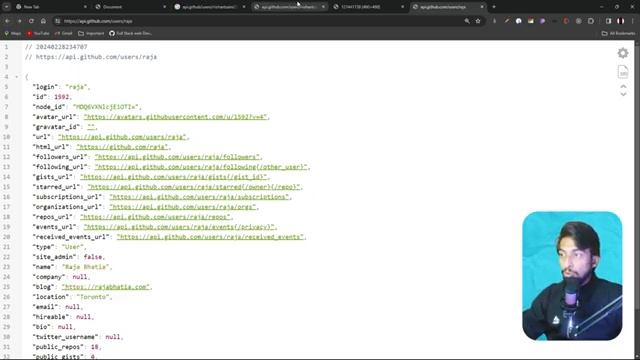This screenshot has width=640, height=360.
Task: Open the browser profile avatar
Action: point(620,21)
